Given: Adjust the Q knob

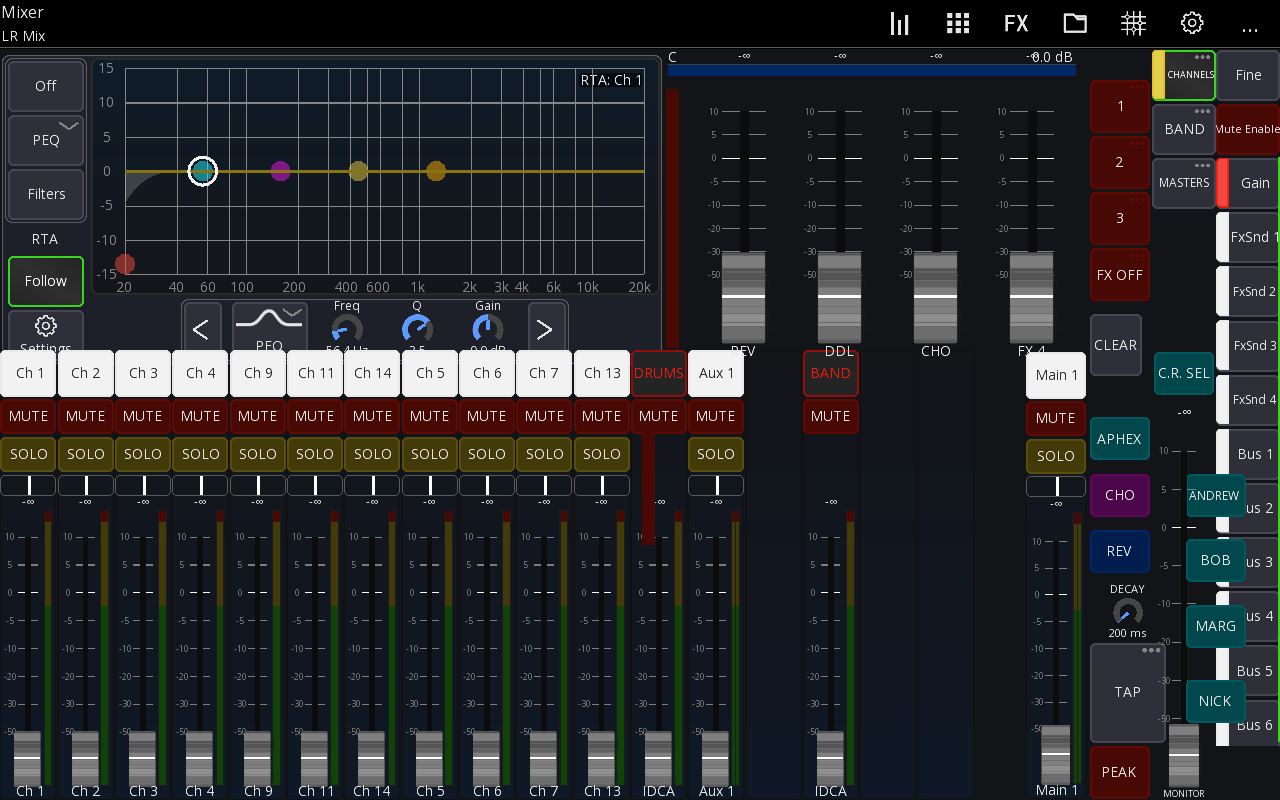Looking at the screenshot, I should pos(417,329).
